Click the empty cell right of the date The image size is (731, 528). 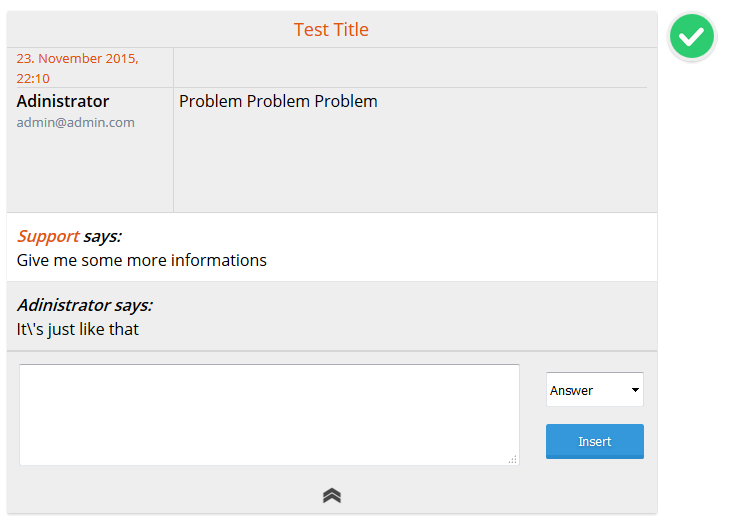click(410, 67)
